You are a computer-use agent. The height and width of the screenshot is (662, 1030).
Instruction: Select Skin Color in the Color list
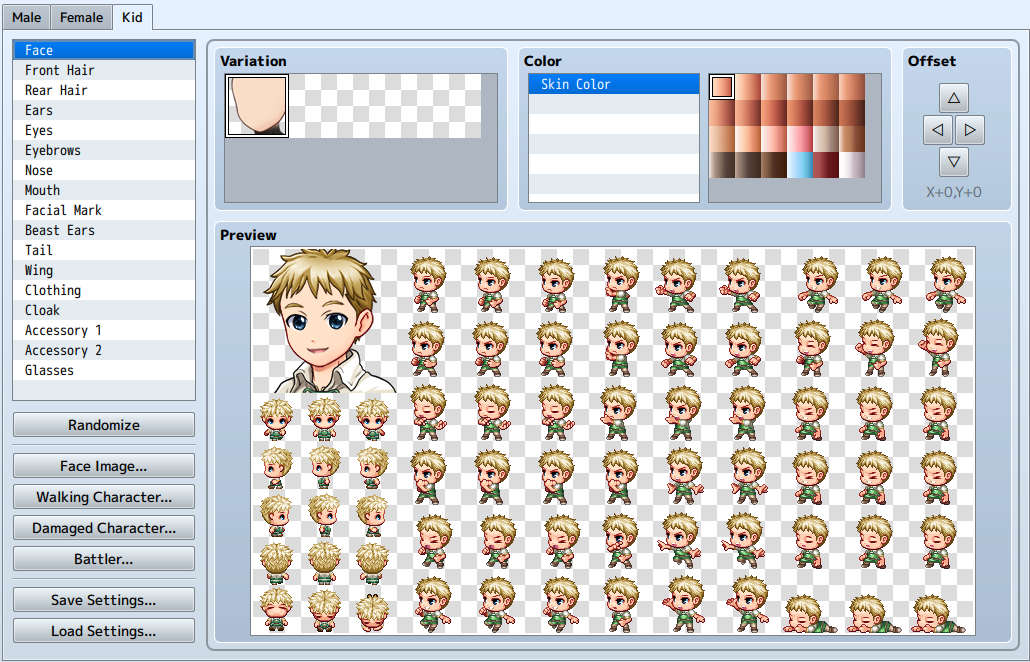[x=614, y=84]
